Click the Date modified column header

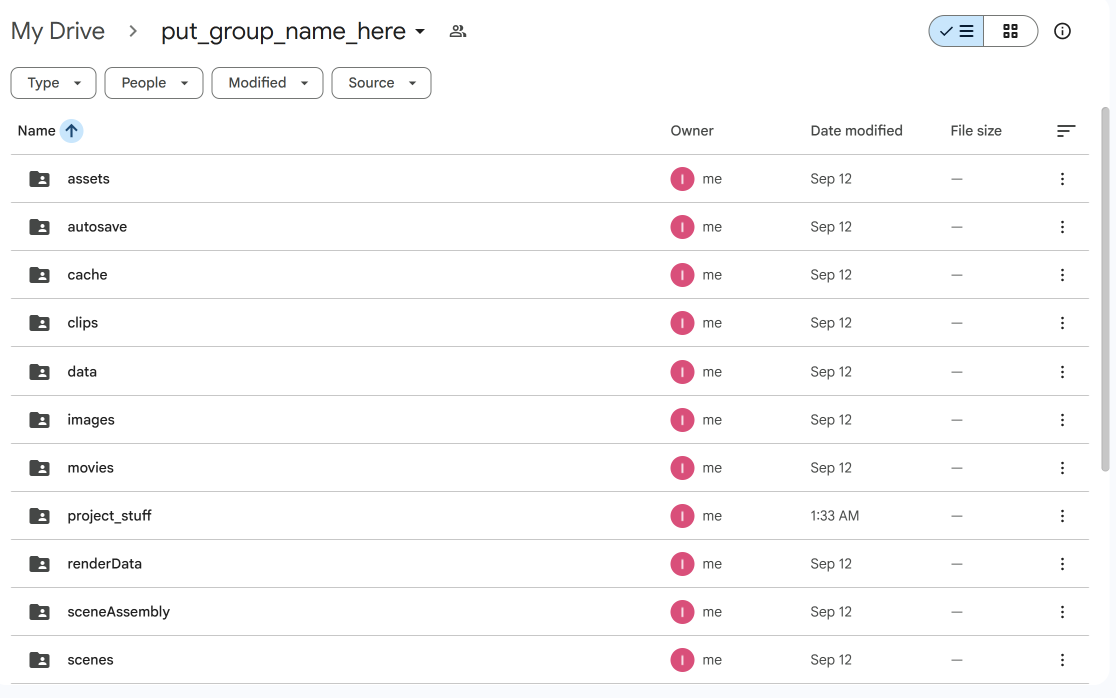(856, 131)
